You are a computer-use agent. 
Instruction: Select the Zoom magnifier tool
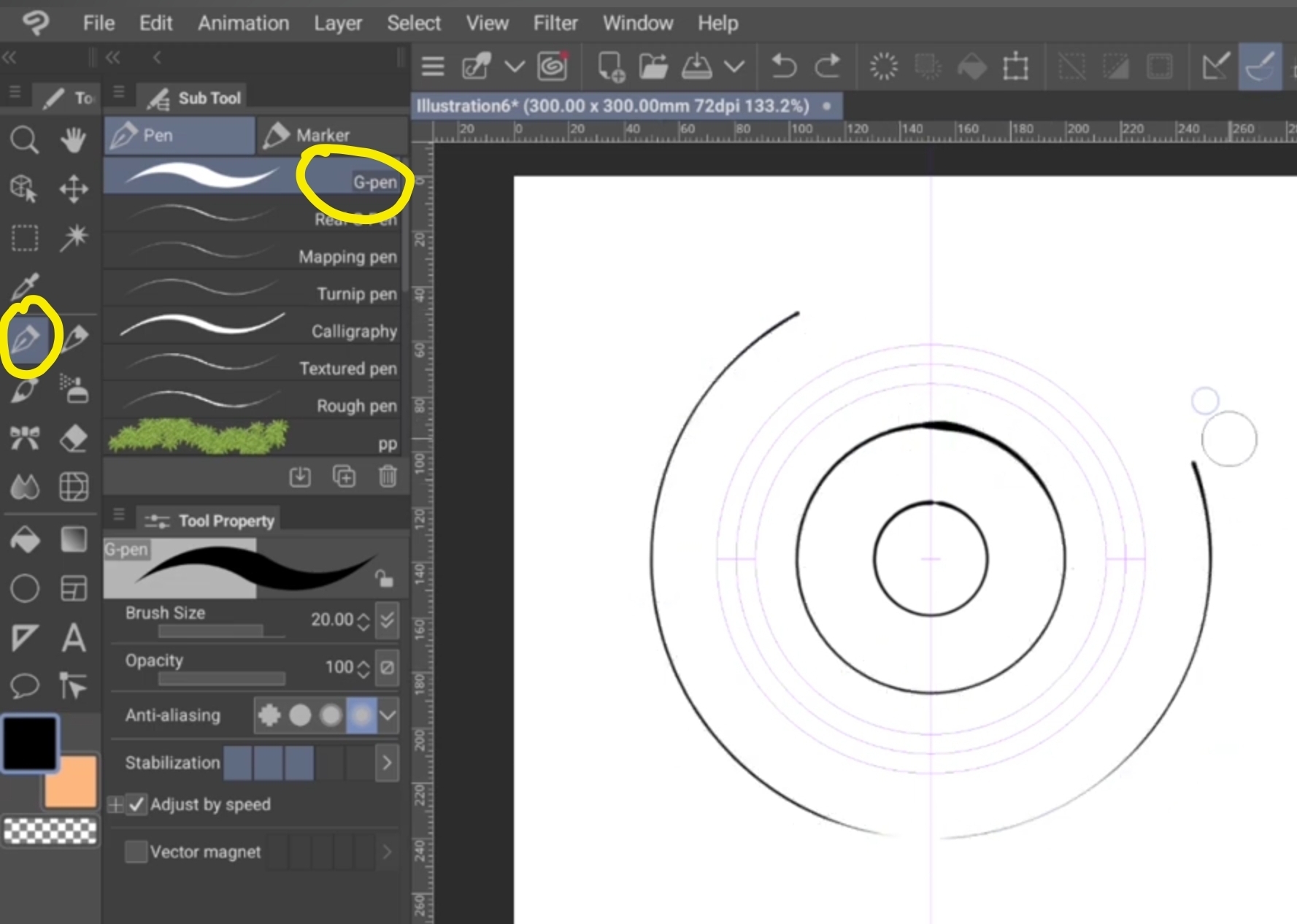point(24,139)
